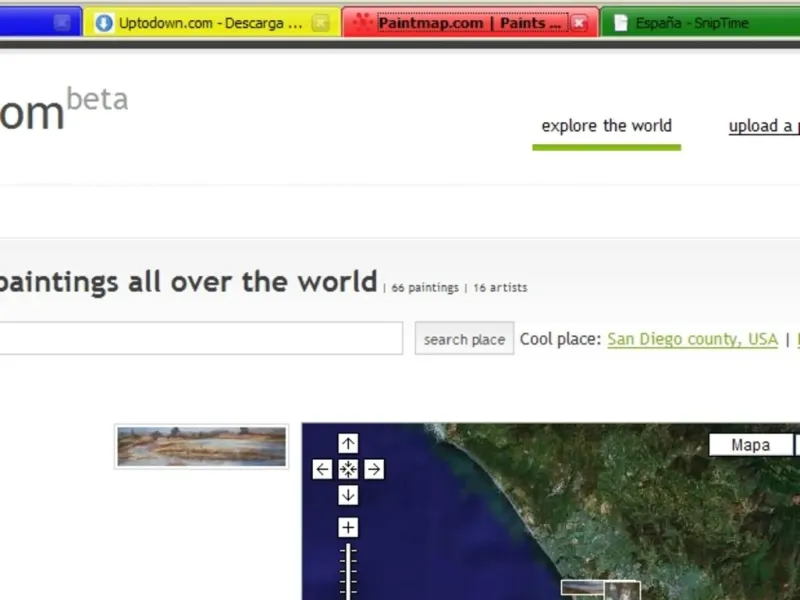Click the SnipTime page document icon
The width and height of the screenshot is (800, 600).
click(x=620, y=22)
